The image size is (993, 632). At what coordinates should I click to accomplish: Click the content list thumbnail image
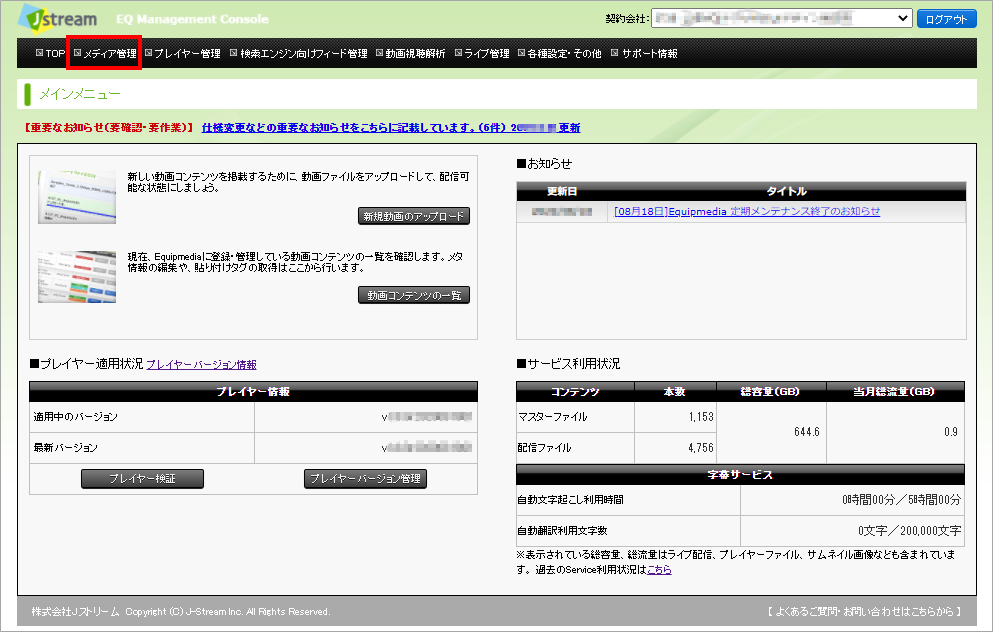[77, 277]
